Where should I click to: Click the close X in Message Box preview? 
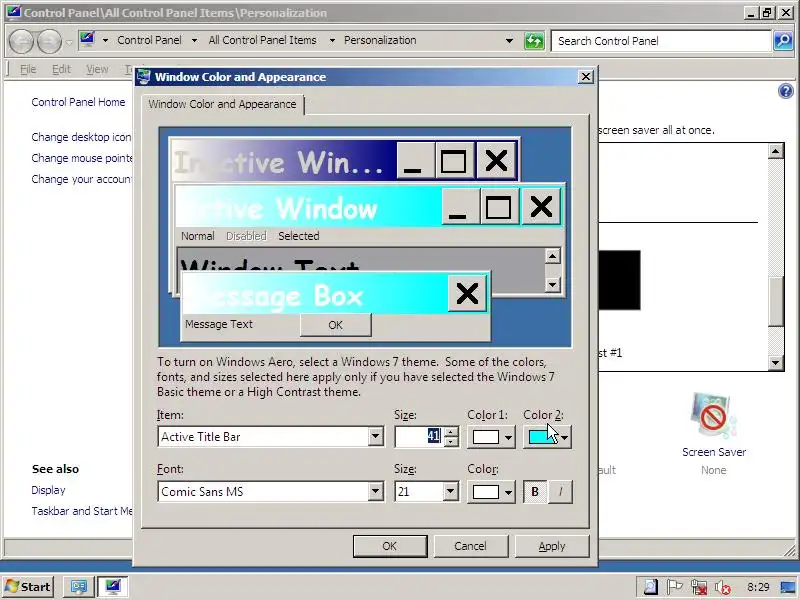tap(467, 293)
